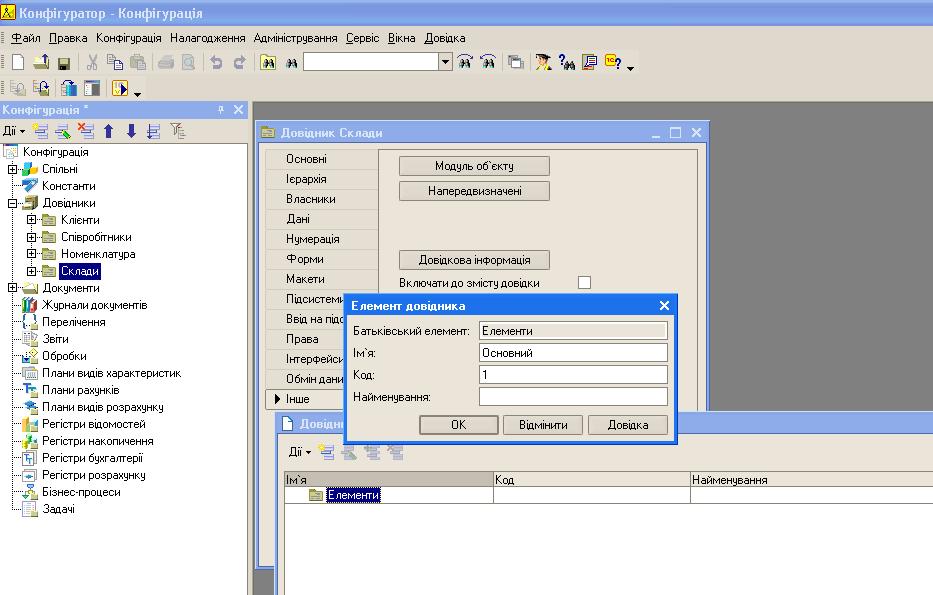This screenshot has width=933, height=595.
Task: Click the Найменування input field
Action: pos(573,397)
